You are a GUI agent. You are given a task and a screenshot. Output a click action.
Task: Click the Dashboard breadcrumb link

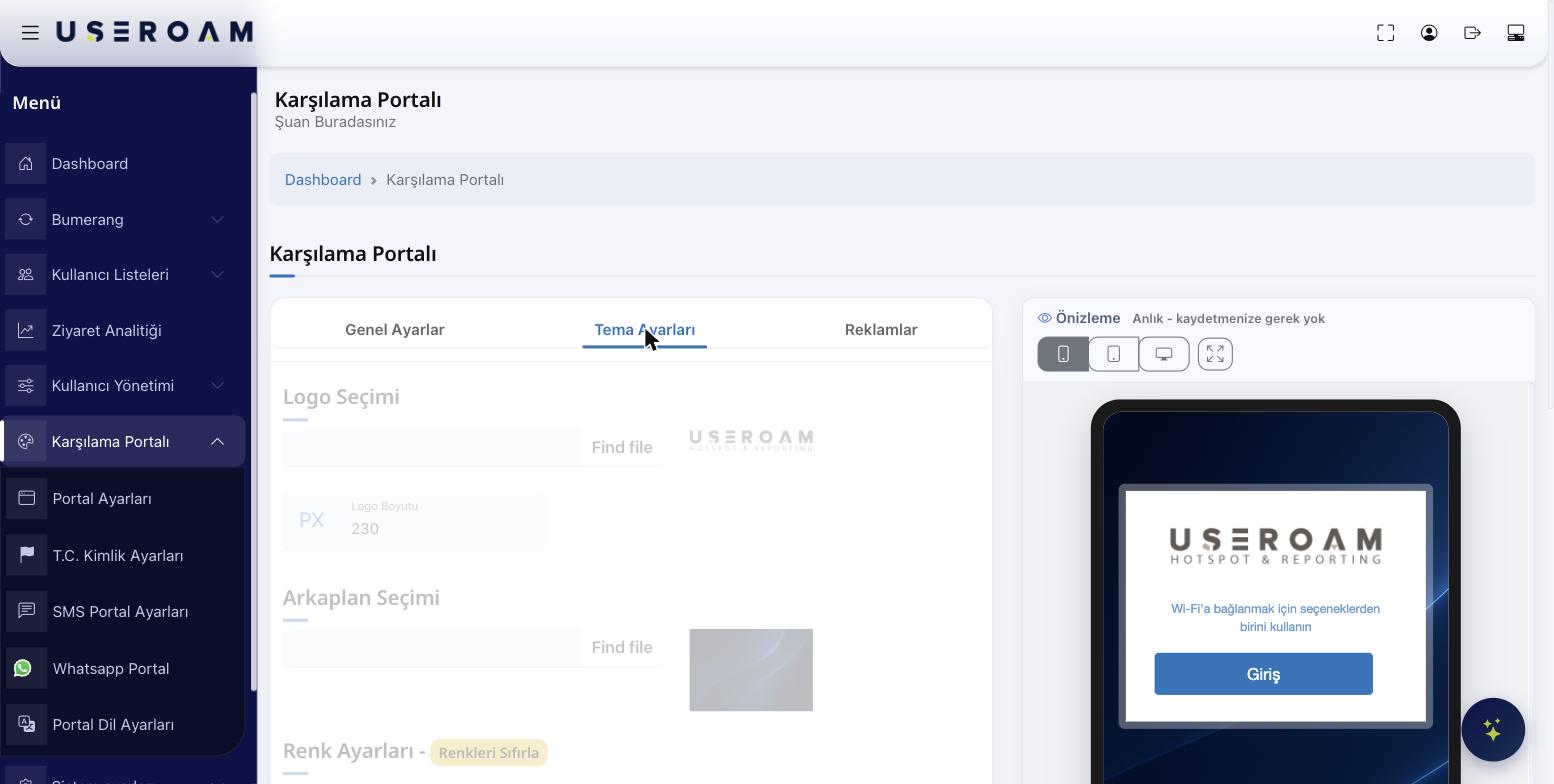pyautogui.click(x=323, y=180)
